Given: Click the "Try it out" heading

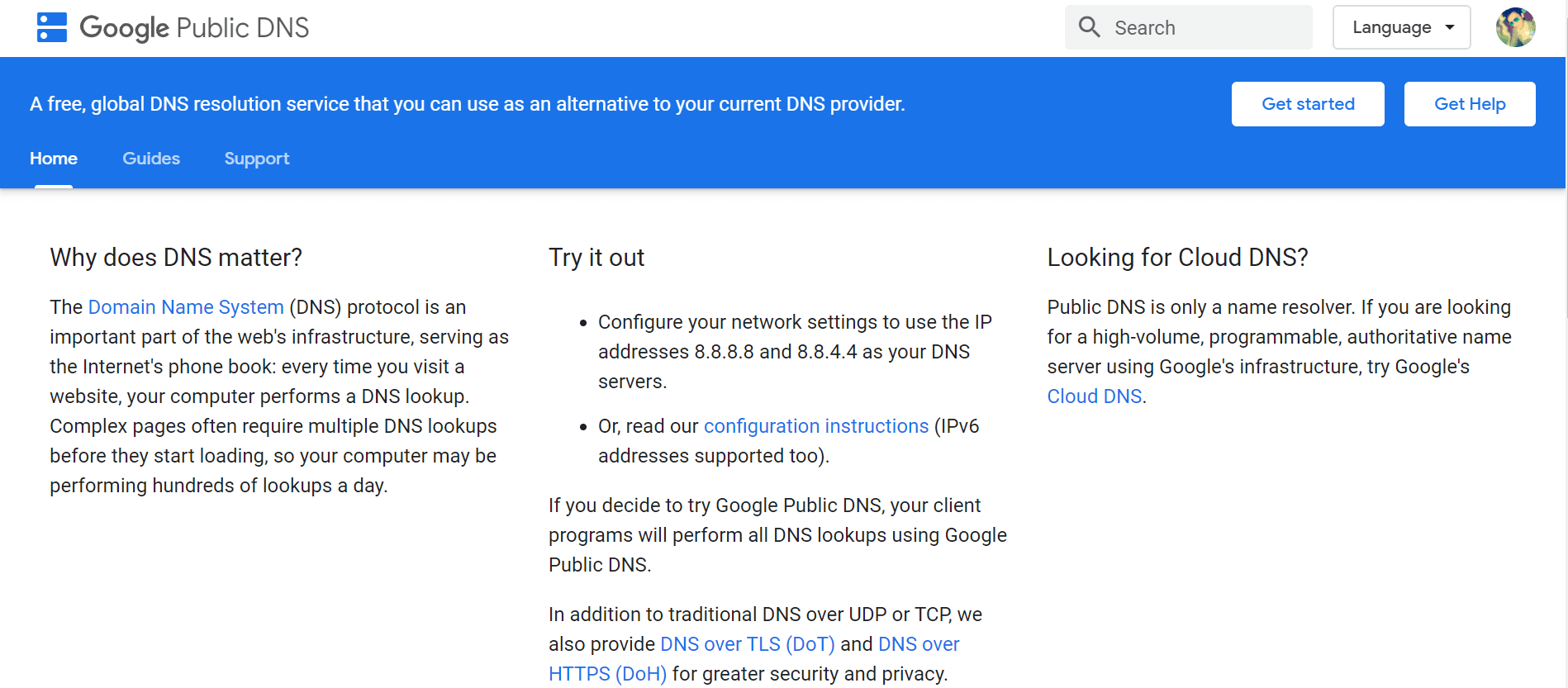Looking at the screenshot, I should click(596, 258).
